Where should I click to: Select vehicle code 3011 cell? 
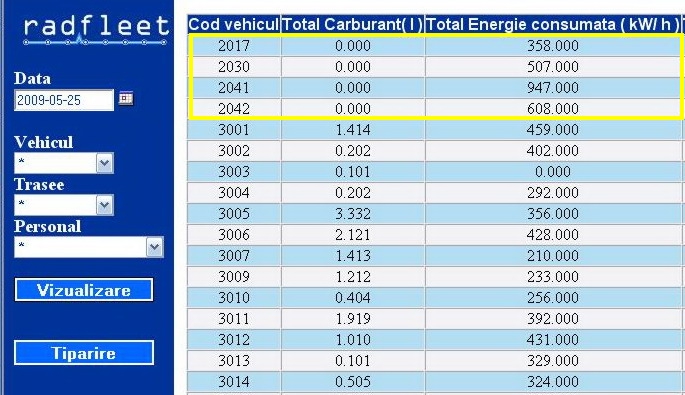[x=234, y=318]
